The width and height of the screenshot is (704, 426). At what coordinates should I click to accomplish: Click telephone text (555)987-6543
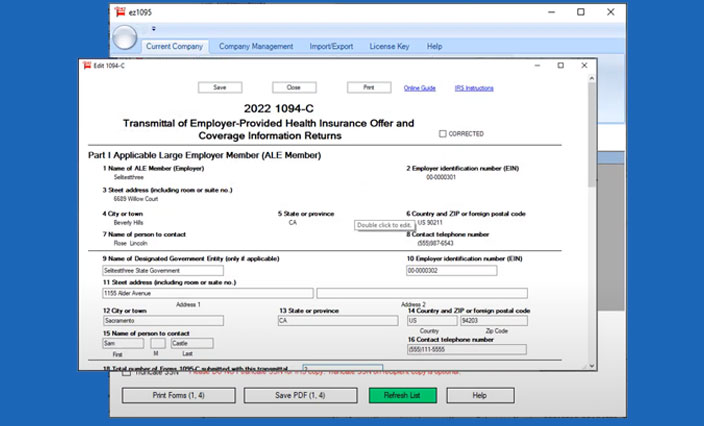tap(436, 243)
